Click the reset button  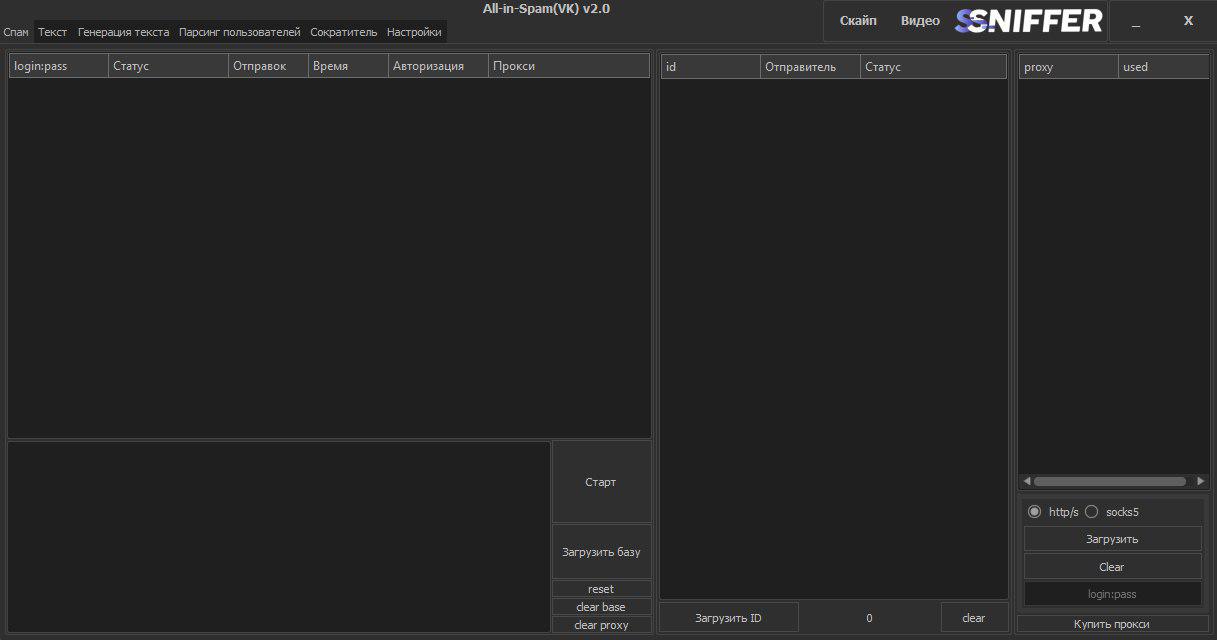601,589
